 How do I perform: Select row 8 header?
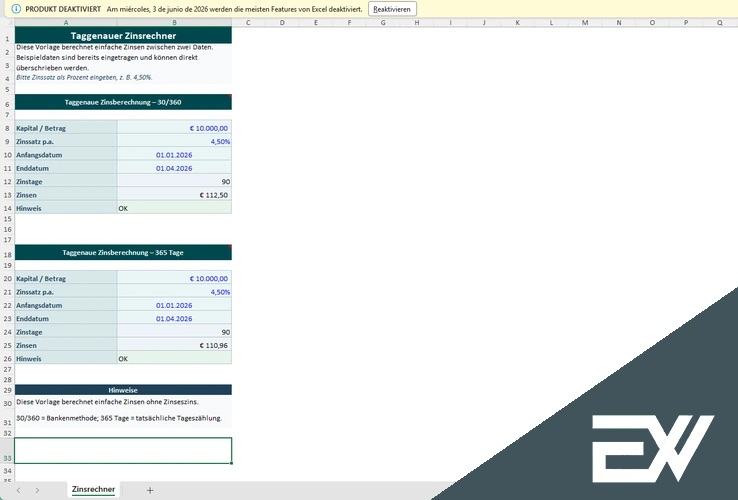pos(7,128)
